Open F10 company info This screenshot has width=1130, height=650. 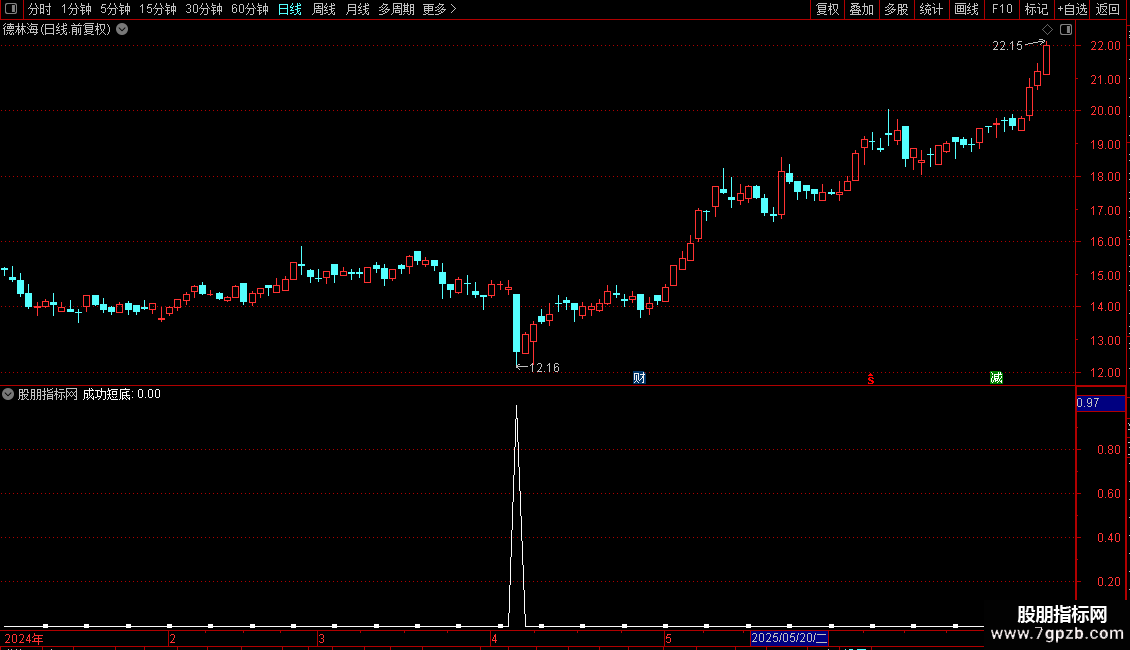click(1002, 9)
